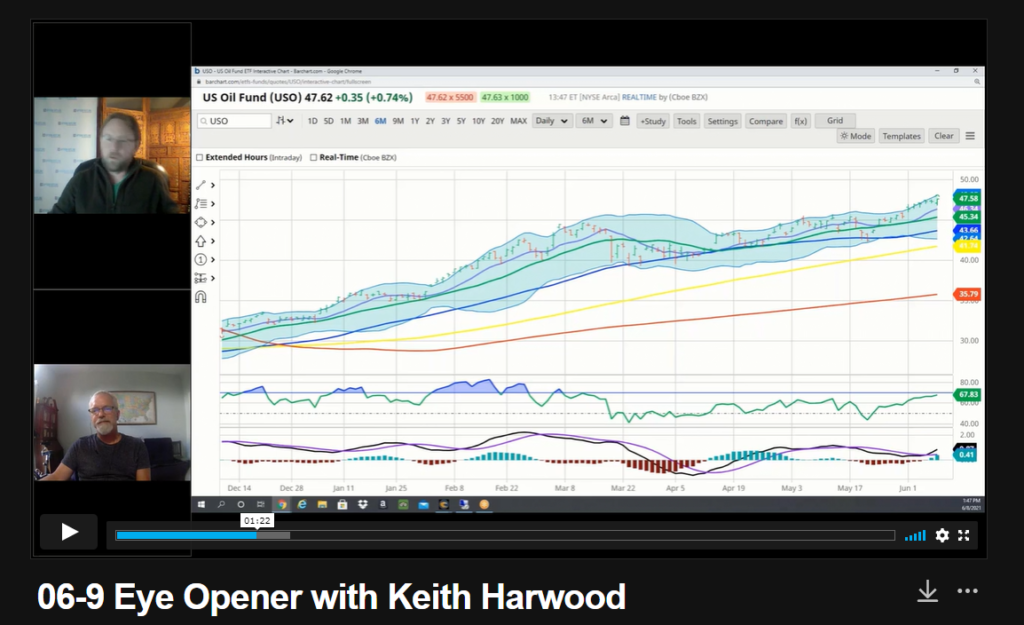
Task: Open the Amazon taskbar icon
Action: pyautogui.click(x=383, y=504)
